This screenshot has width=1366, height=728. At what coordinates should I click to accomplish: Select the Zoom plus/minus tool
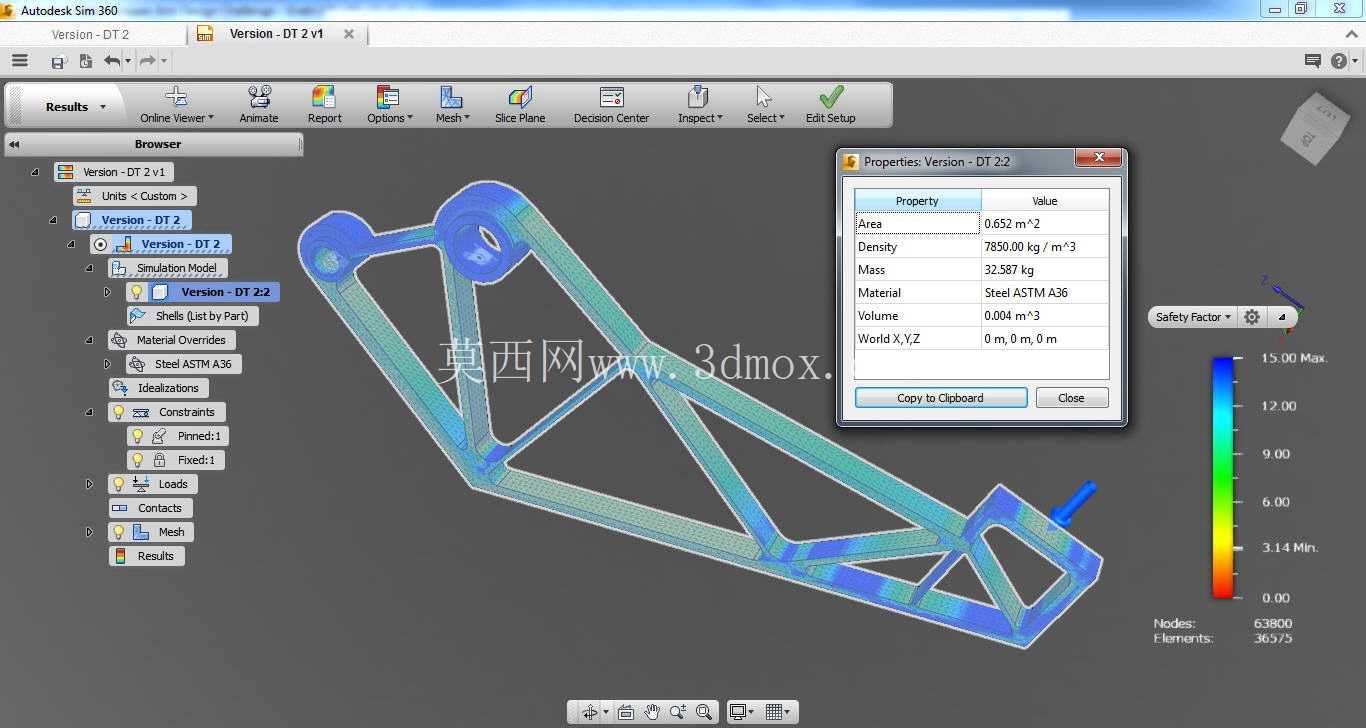[678, 712]
